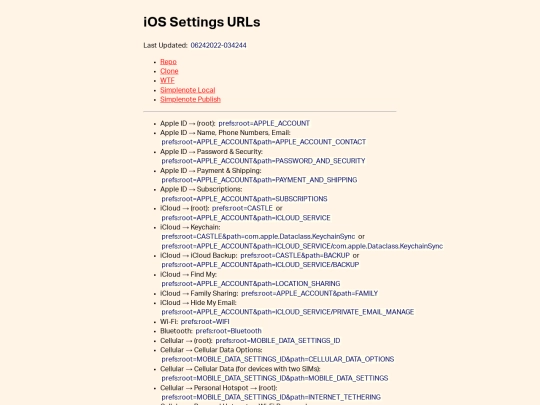The height and width of the screenshot is (405, 540).
Task: Open the Repo link
Action: click(x=168, y=62)
